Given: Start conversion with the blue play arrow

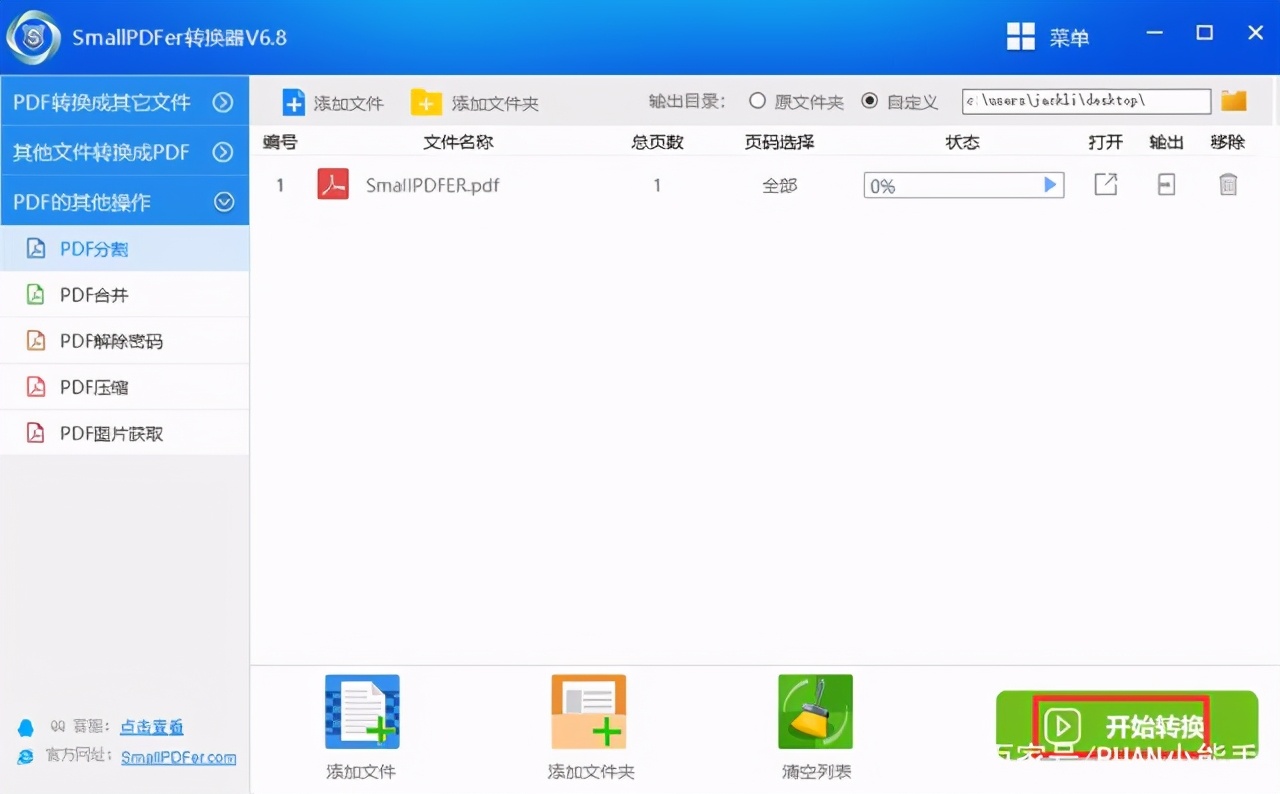Looking at the screenshot, I should tap(1050, 185).
